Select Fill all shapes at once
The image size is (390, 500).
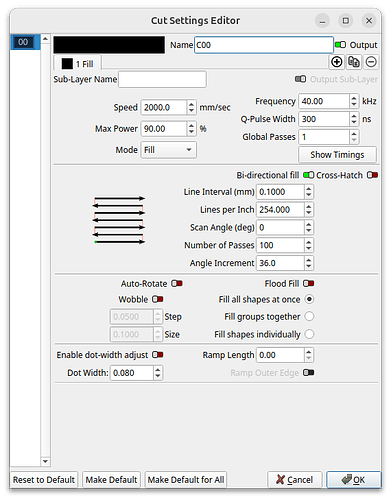point(309,299)
